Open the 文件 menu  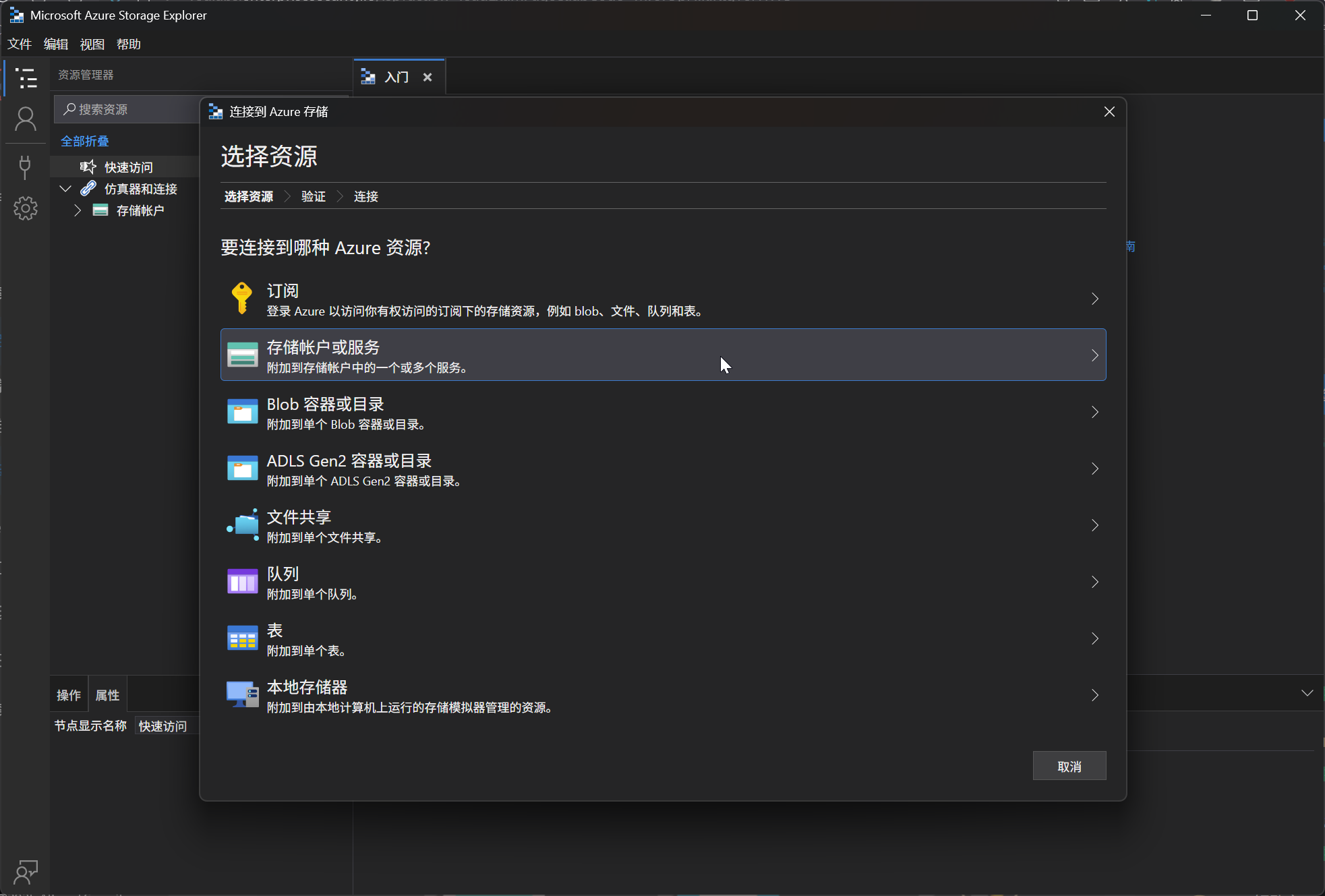click(20, 44)
